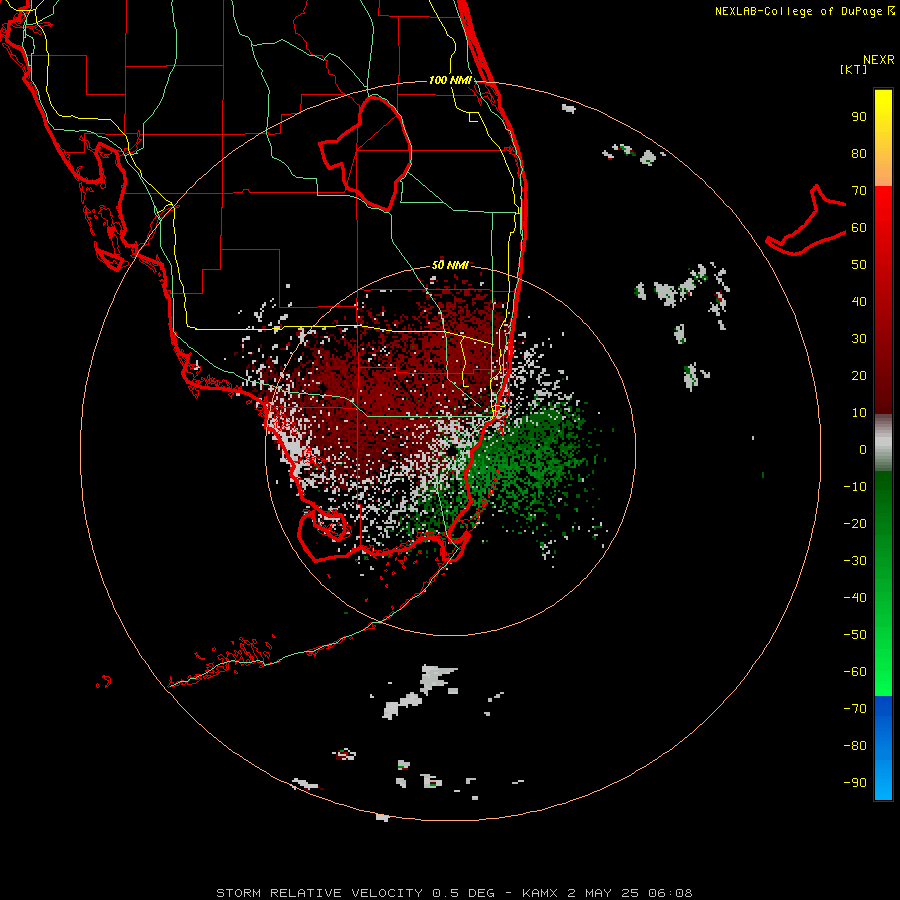Click the 06:08 timestamp

(670, 893)
